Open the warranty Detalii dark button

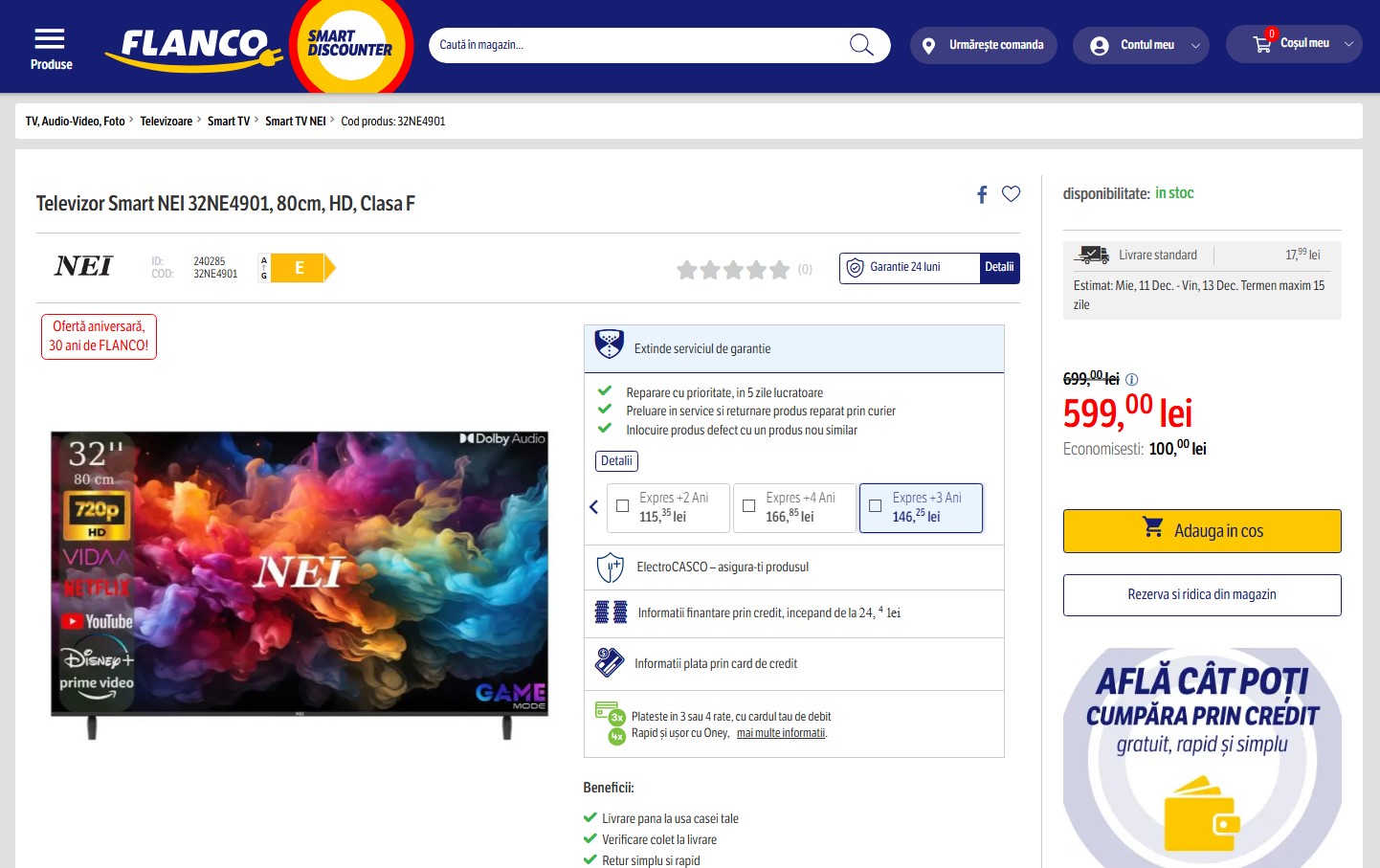[999, 268]
